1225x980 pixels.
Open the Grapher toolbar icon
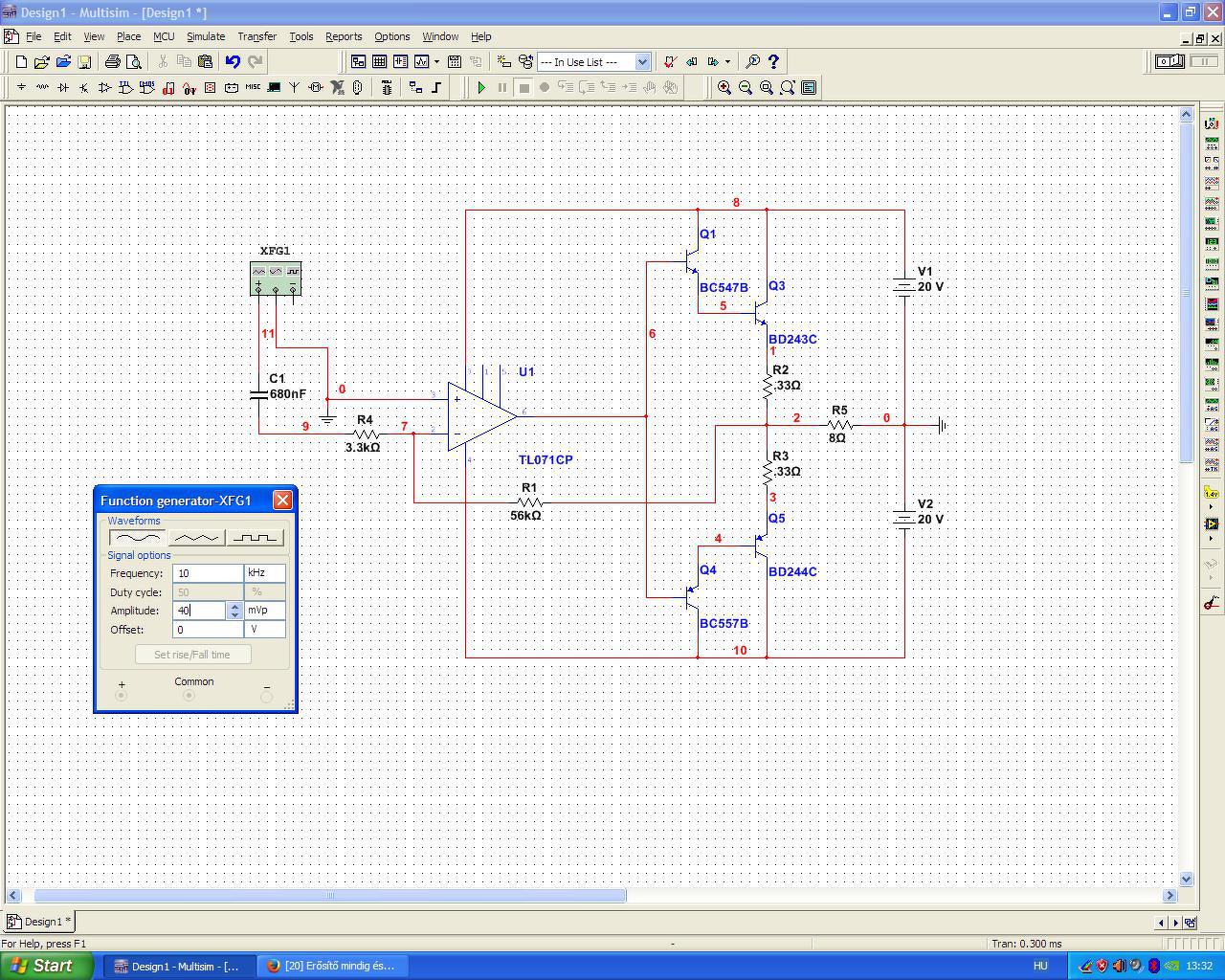pyautogui.click(x=421, y=61)
